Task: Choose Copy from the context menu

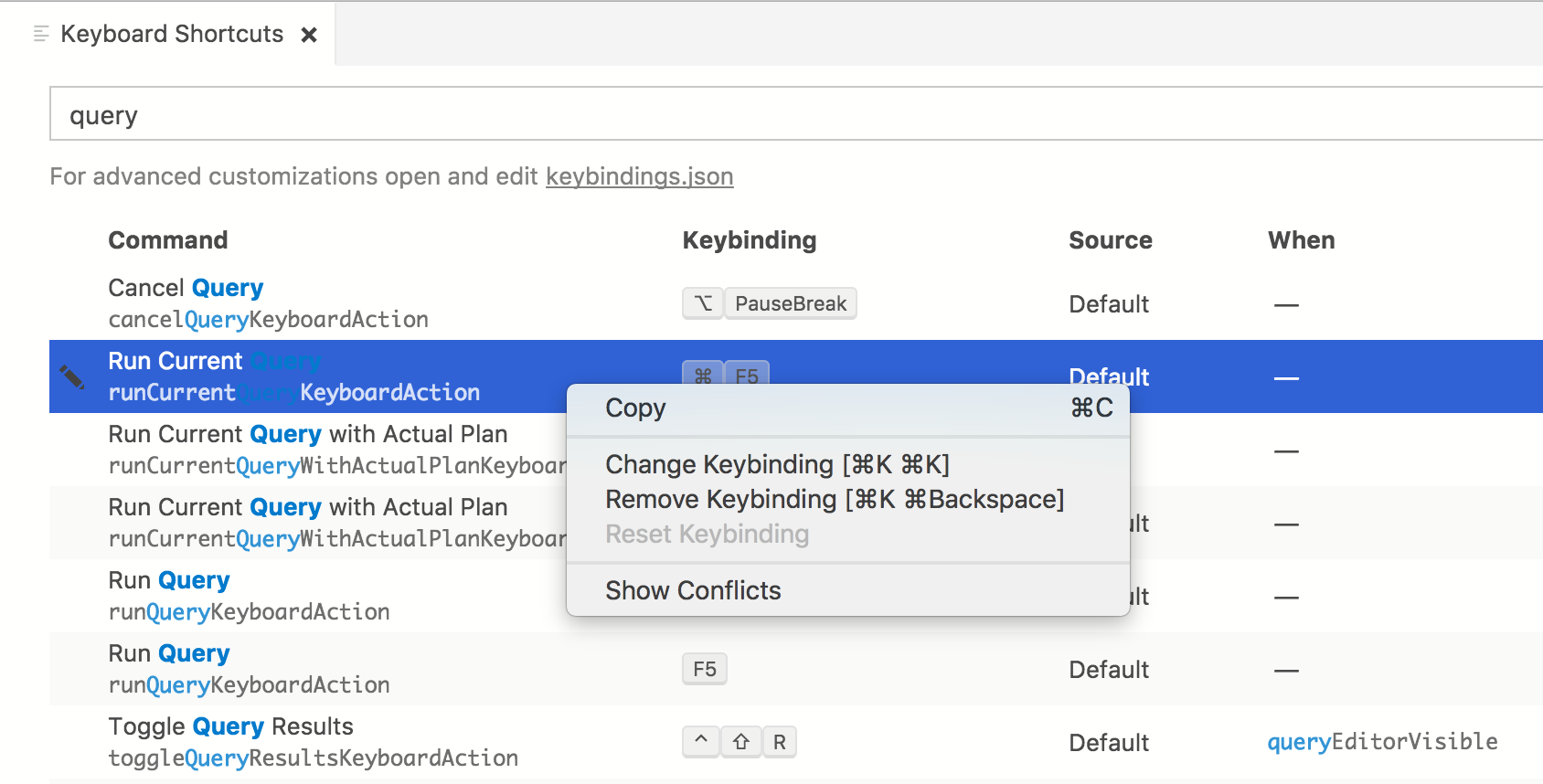Action: click(848, 408)
